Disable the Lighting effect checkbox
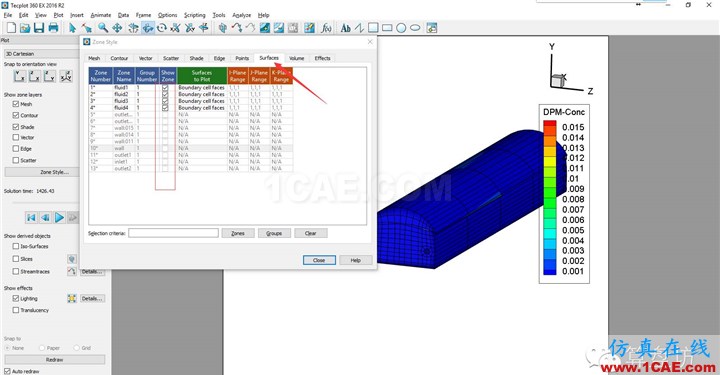720x375 pixels. pyautogui.click(x=16, y=298)
